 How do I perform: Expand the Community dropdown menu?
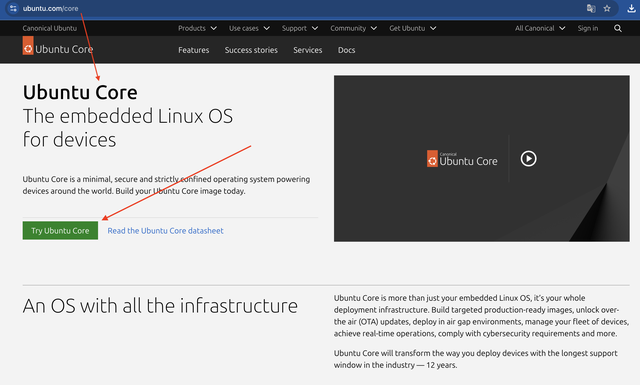(353, 28)
